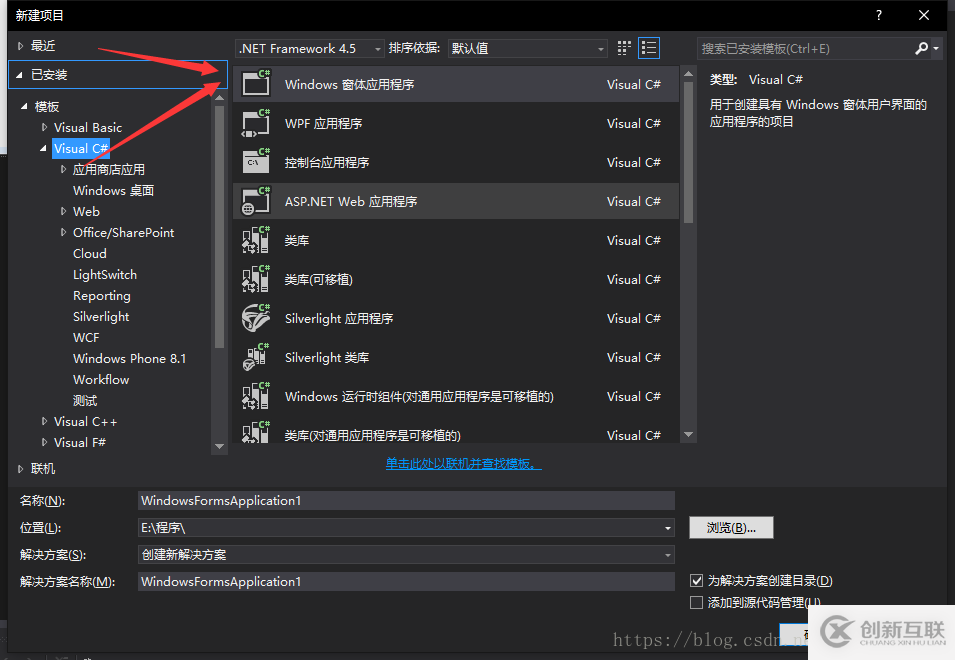Select the Windows 窗体应用程序 template icon
Viewport: 955px width, 660px height.
[256, 84]
